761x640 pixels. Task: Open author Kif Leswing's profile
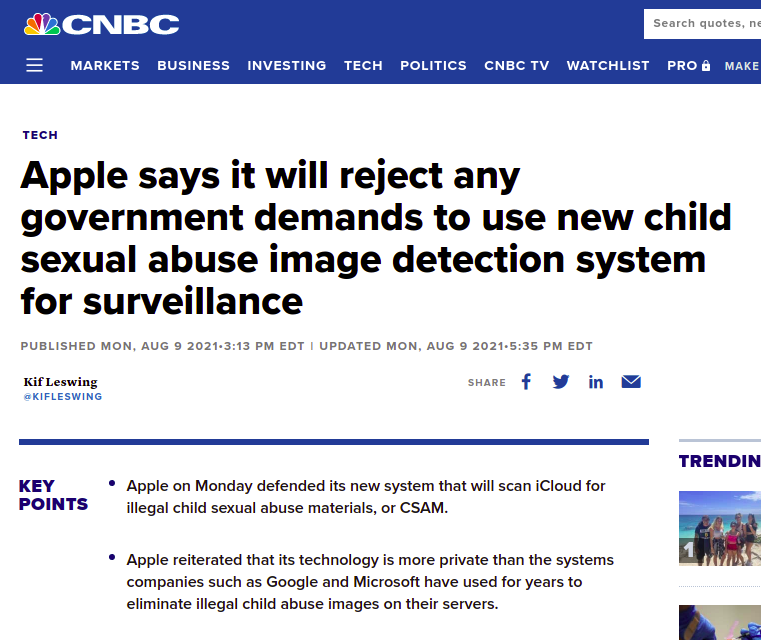coord(61,382)
